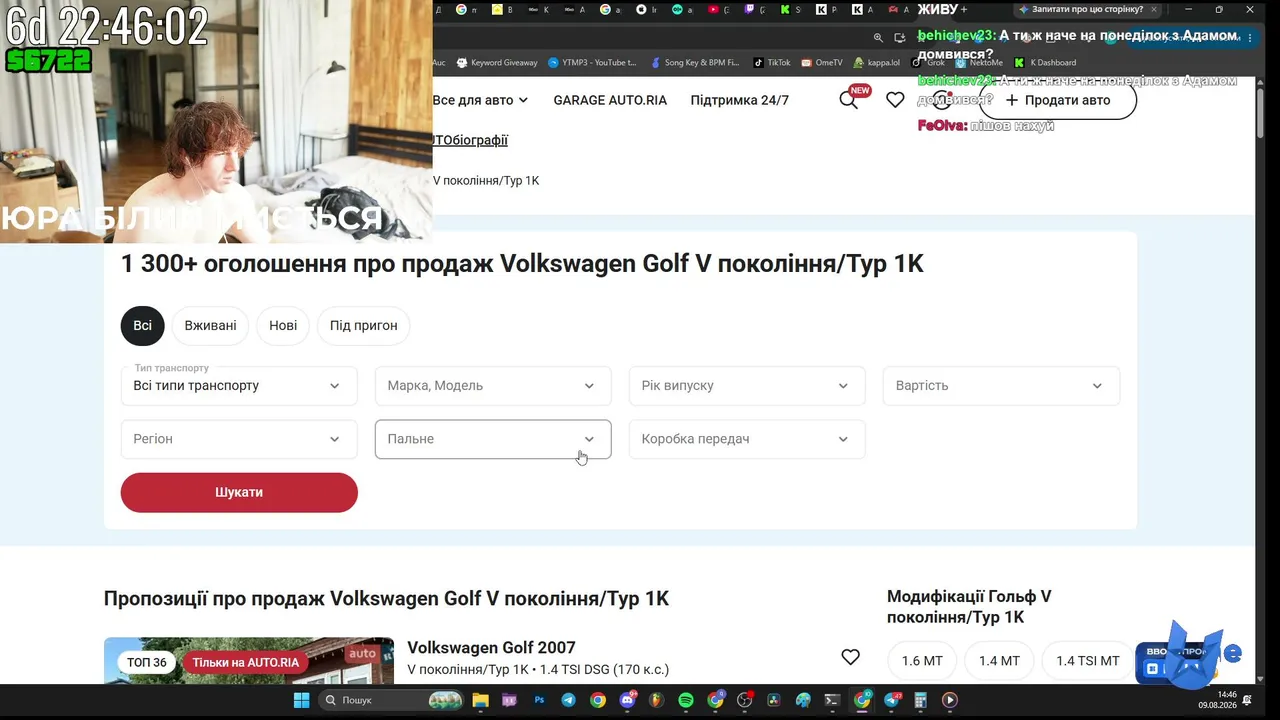Viewport: 1280px width, 720px height.
Task: Select the 'Всі' listings filter
Action: pyautogui.click(x=143, y=325)
